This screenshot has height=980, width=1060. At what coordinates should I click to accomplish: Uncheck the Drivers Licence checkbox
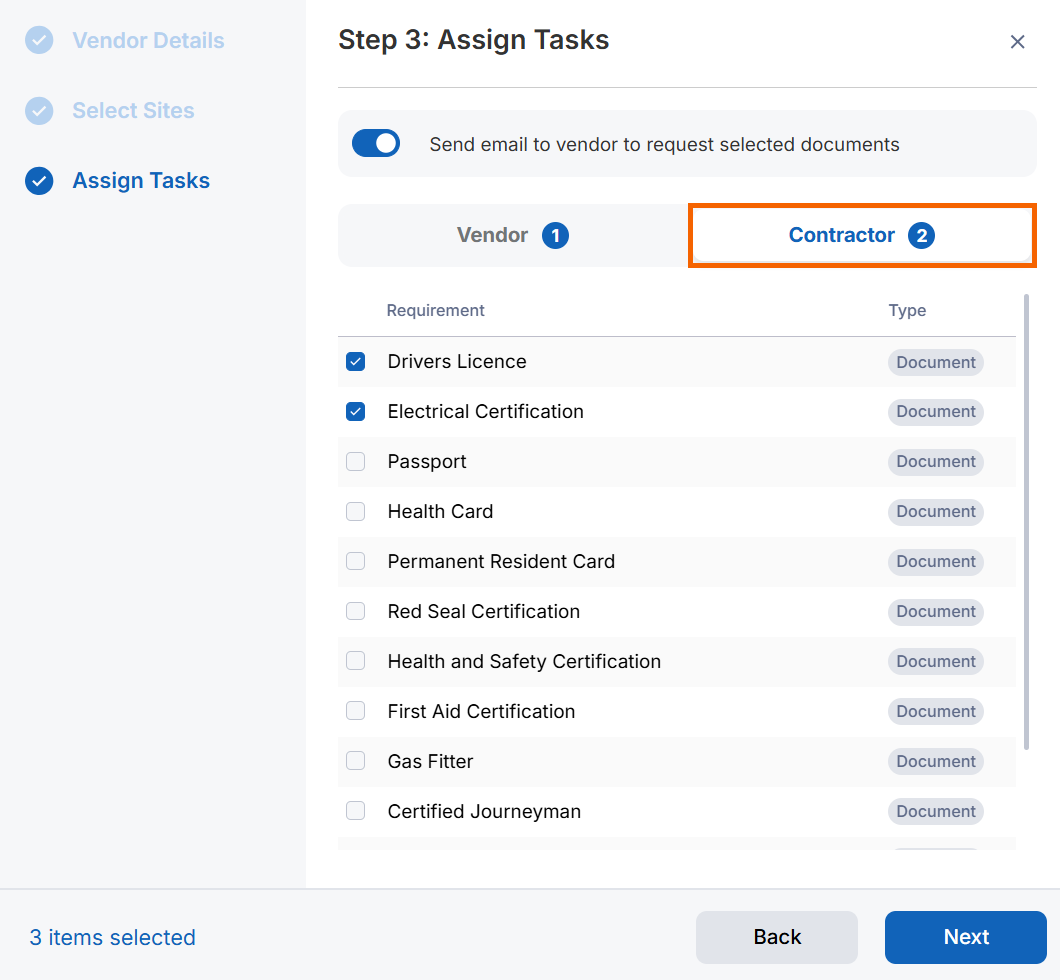(x=356, y=362)
